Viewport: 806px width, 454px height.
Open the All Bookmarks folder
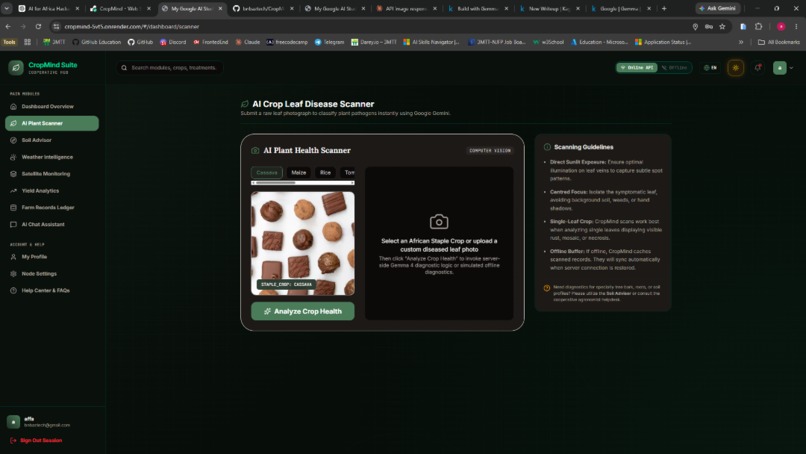point(779,42)
